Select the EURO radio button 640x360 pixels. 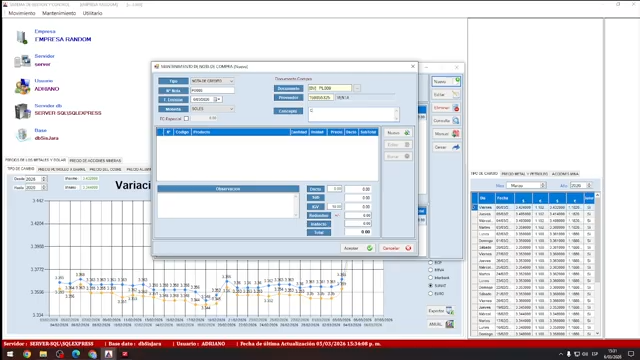pos(430,293)
